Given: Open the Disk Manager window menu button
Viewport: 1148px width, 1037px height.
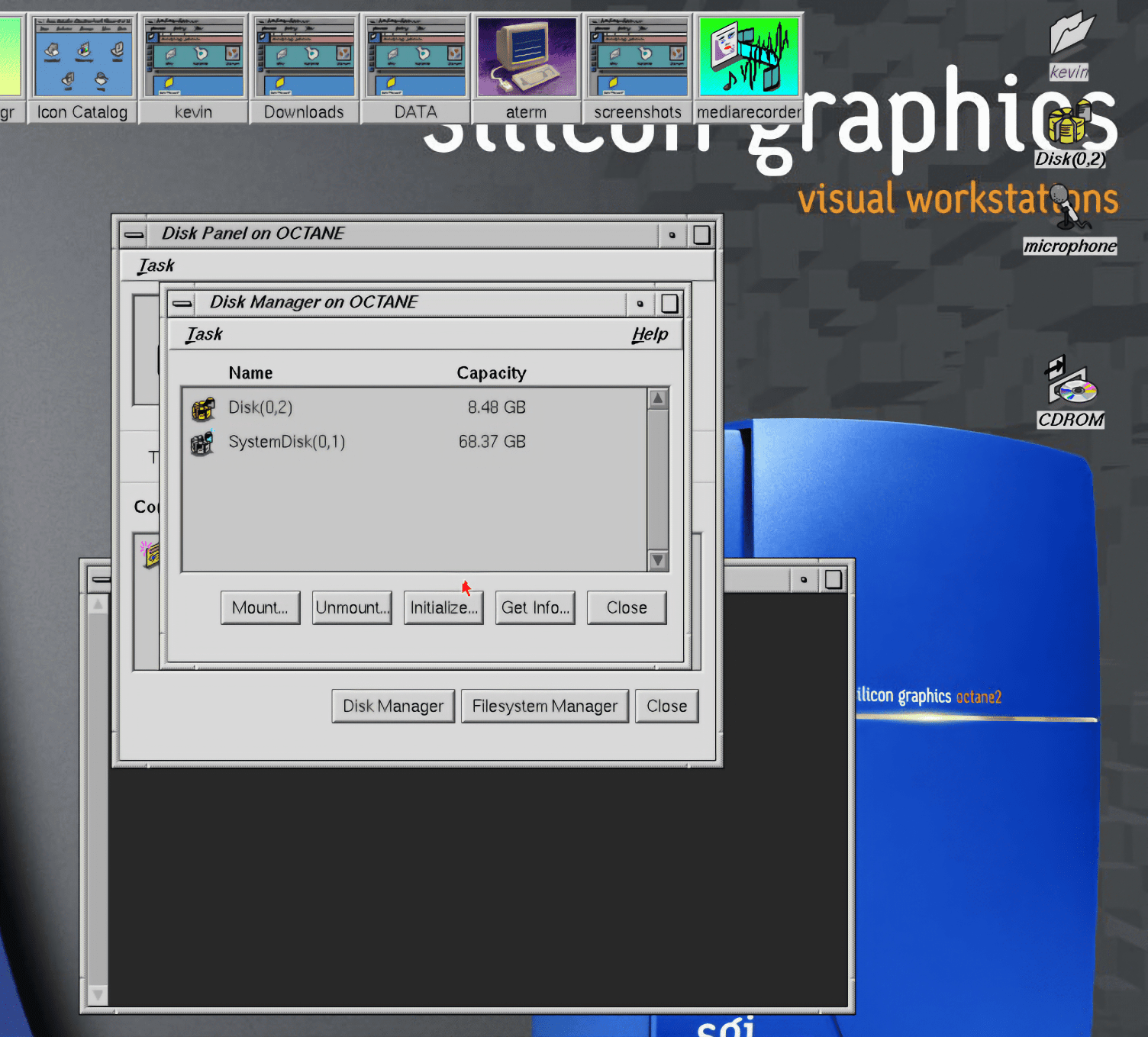Looking at the screenshot, I should pos(182,304).
